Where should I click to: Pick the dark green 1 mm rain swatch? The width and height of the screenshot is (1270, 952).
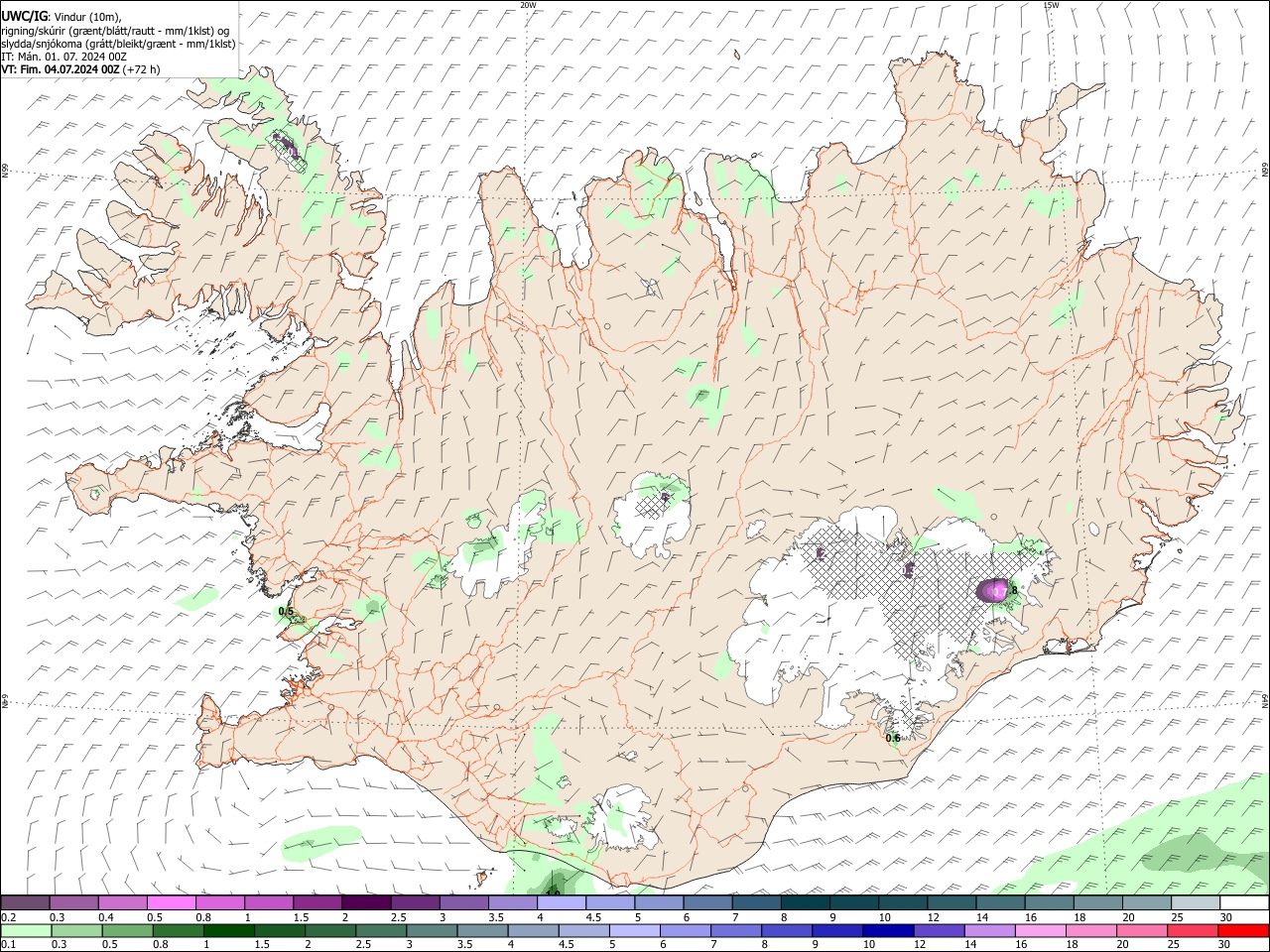[229, 931]
